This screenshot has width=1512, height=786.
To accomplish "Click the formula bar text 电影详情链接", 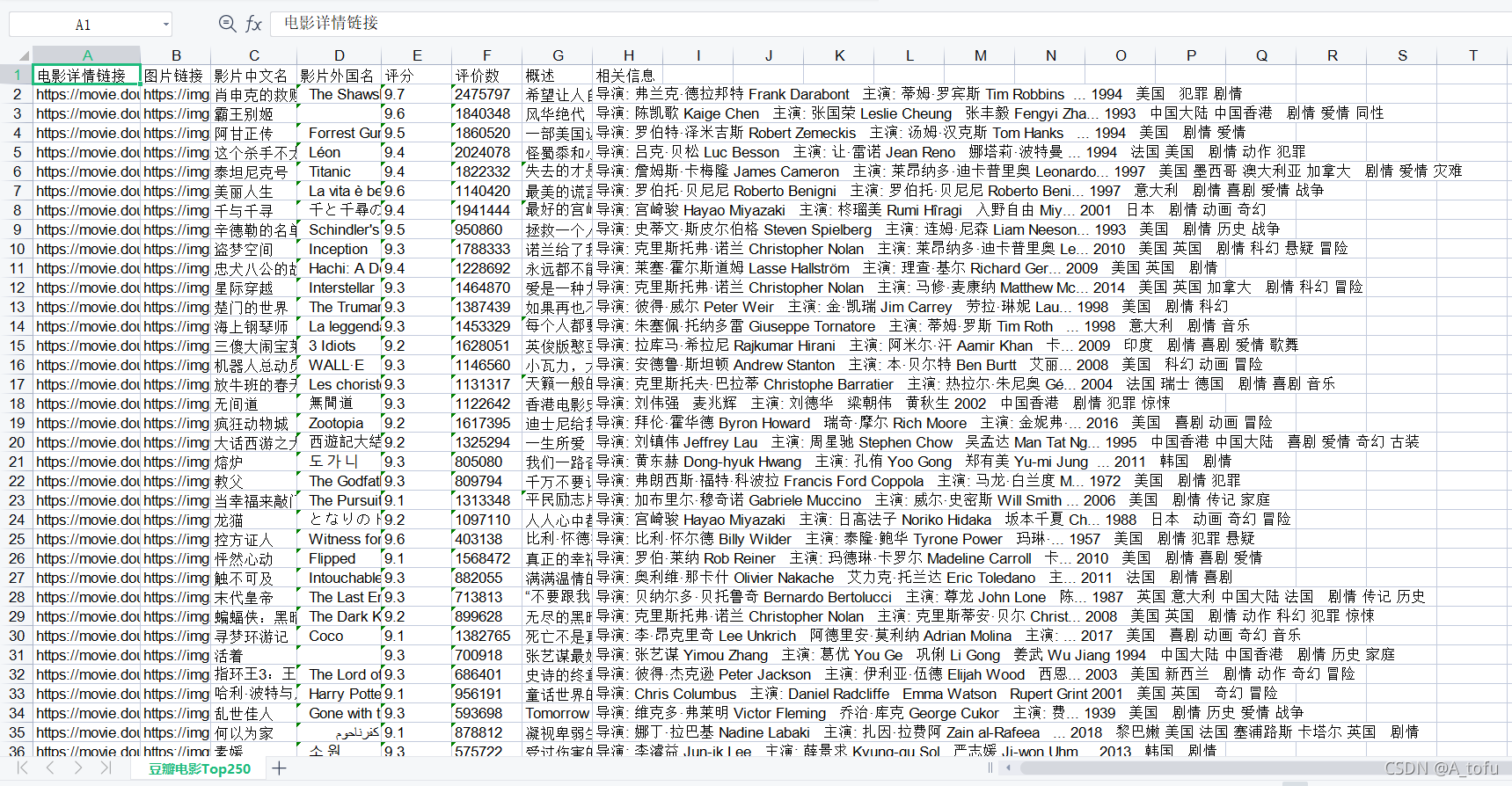I will (x=331, y=23).
